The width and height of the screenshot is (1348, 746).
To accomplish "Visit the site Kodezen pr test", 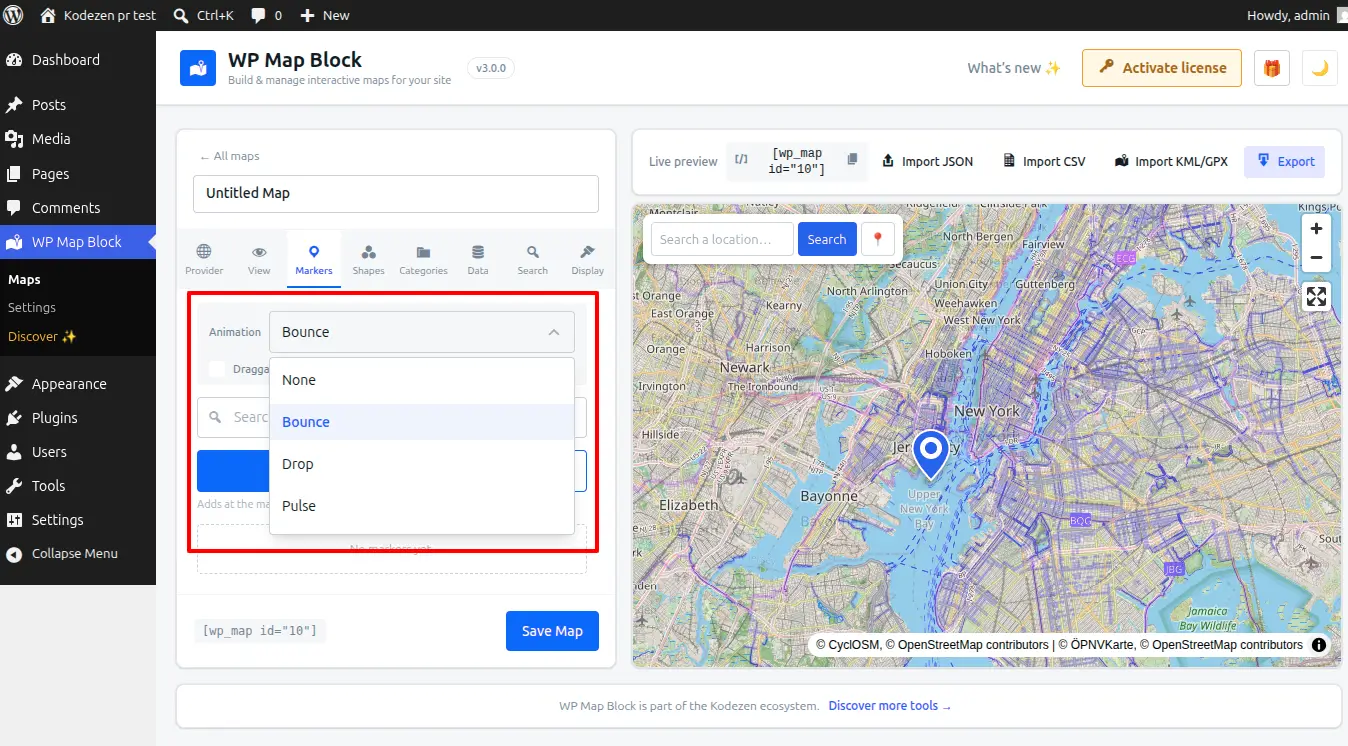I will (97, 15).
